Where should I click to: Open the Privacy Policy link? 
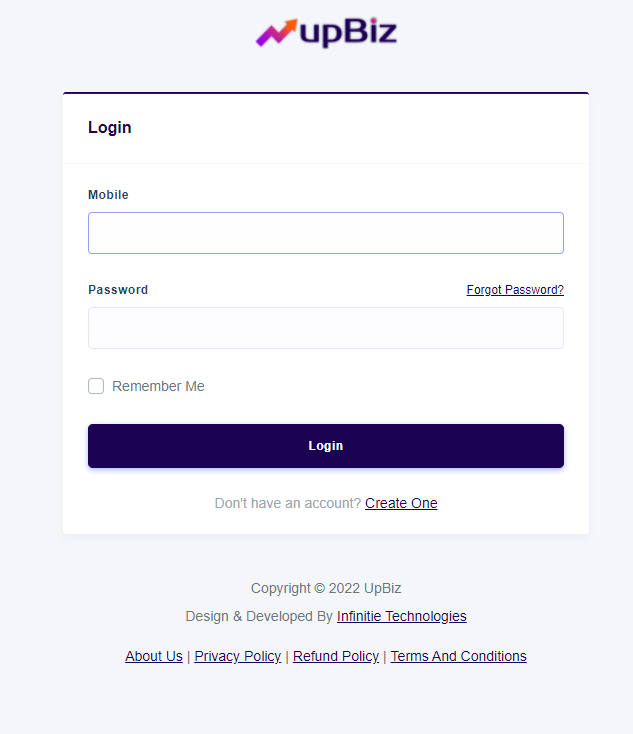click(237, 656)
